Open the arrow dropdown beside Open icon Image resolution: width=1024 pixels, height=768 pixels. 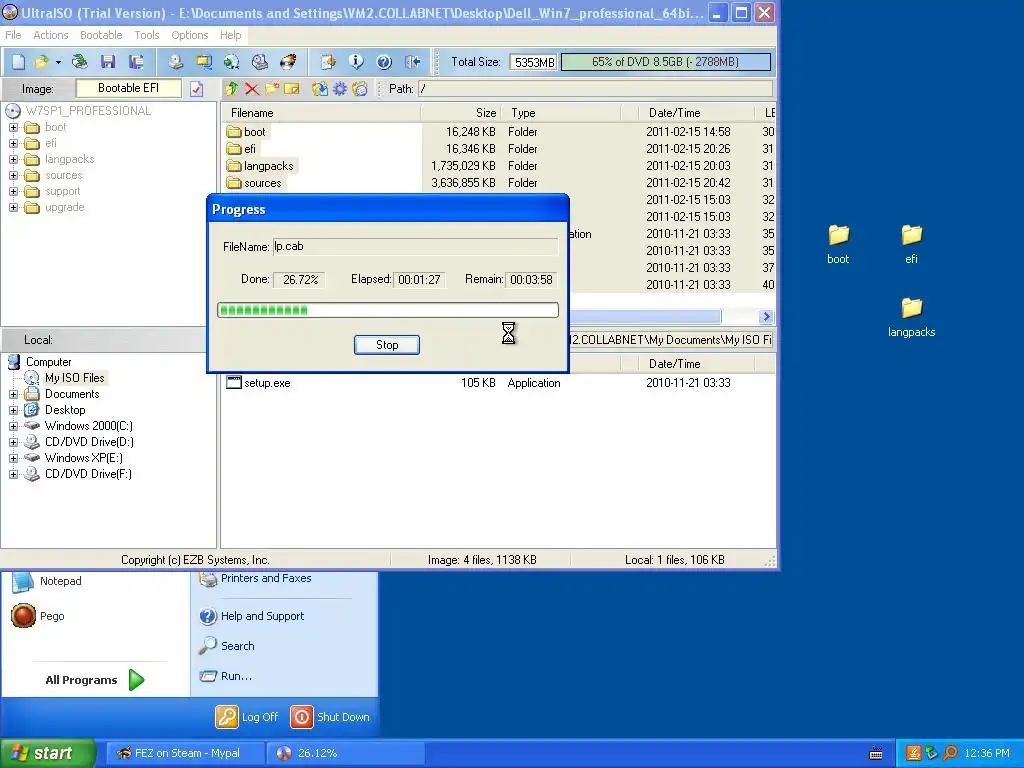tap(58, 62)
